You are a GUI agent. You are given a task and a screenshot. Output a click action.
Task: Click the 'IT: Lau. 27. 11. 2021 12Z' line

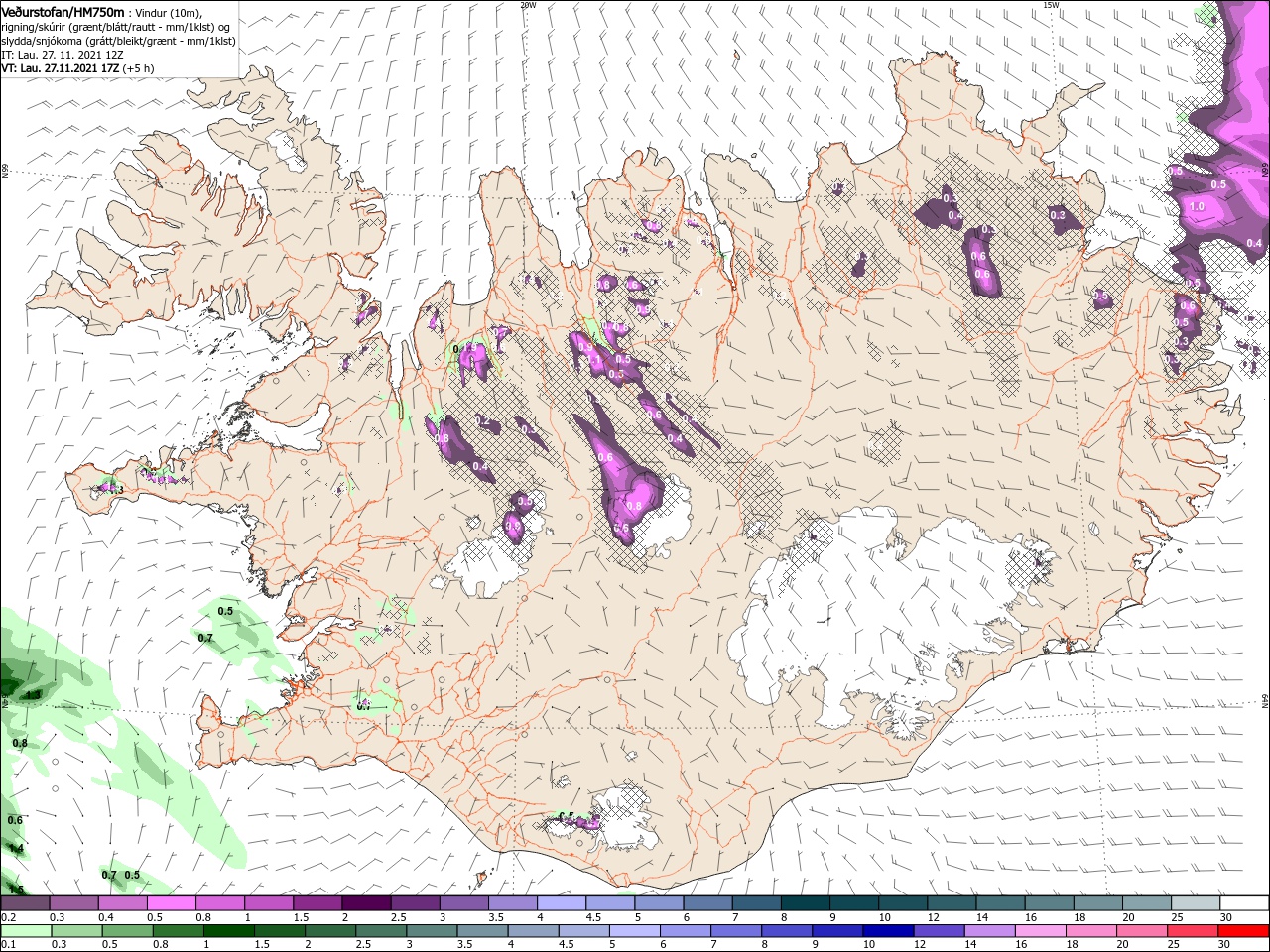[x=62, y=54]
